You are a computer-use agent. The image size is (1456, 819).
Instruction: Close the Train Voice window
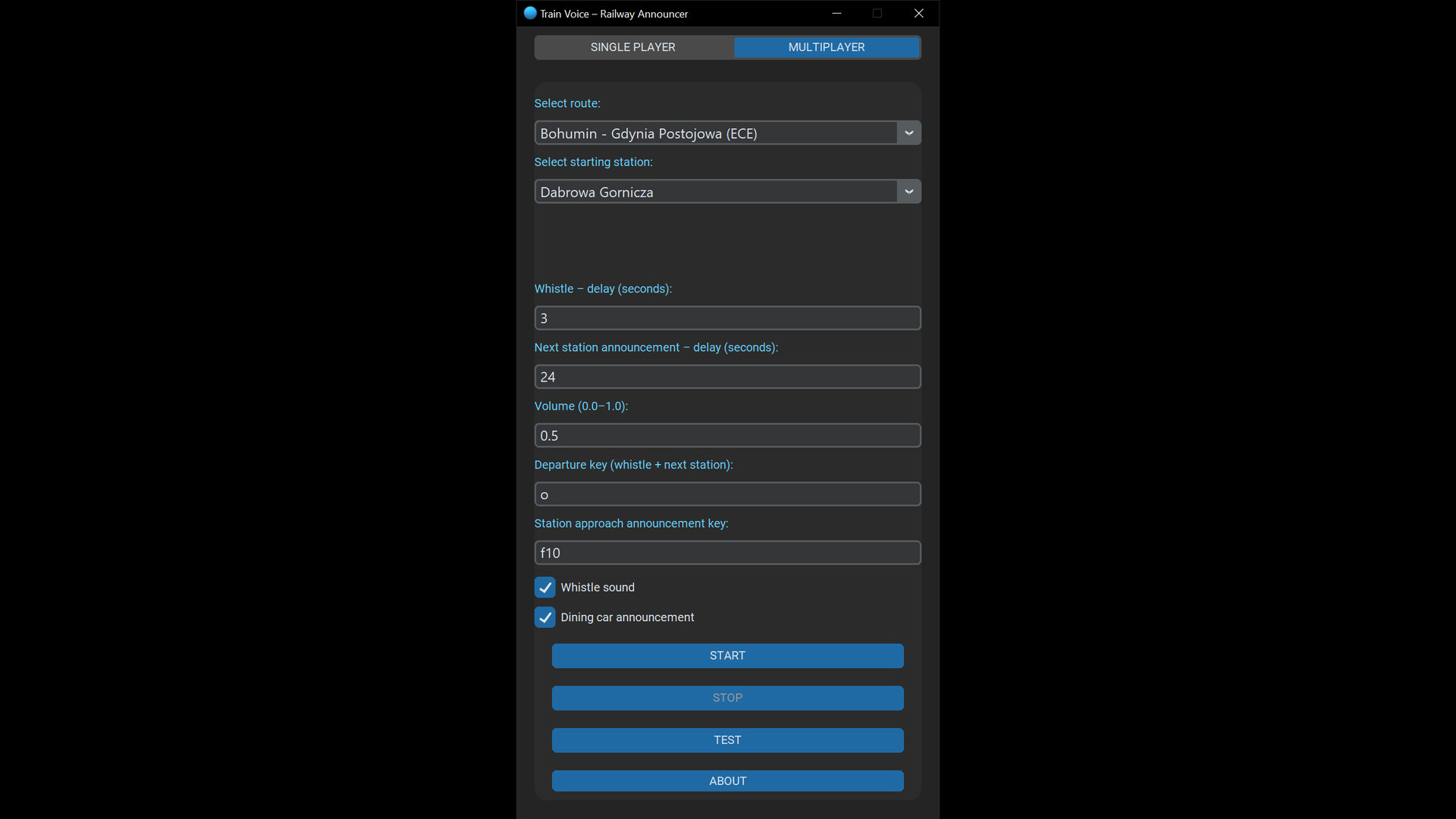coord(918,13)
